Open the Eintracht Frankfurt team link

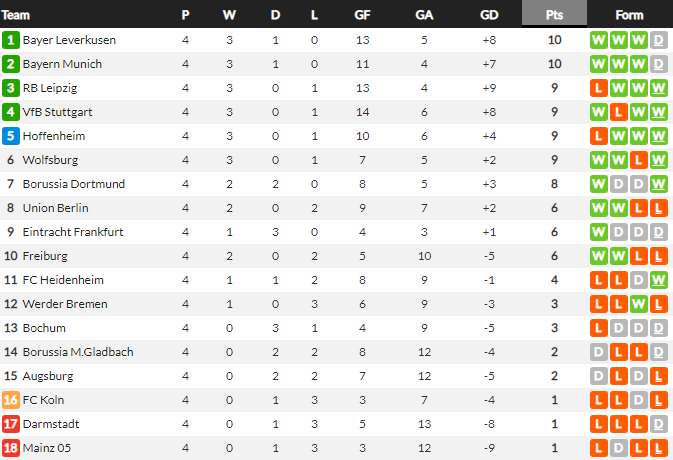[x=73, y=232]
